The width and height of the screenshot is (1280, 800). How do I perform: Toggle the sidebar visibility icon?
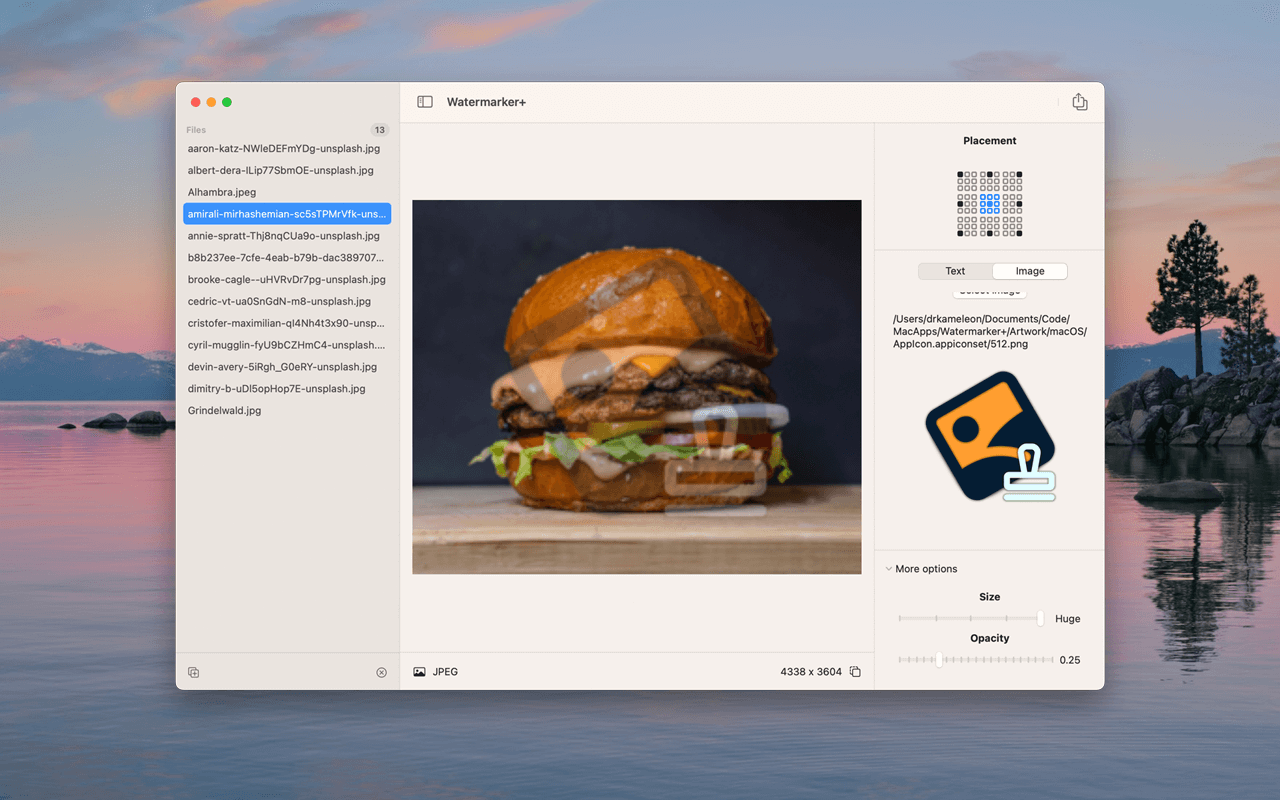pos(424,101)
